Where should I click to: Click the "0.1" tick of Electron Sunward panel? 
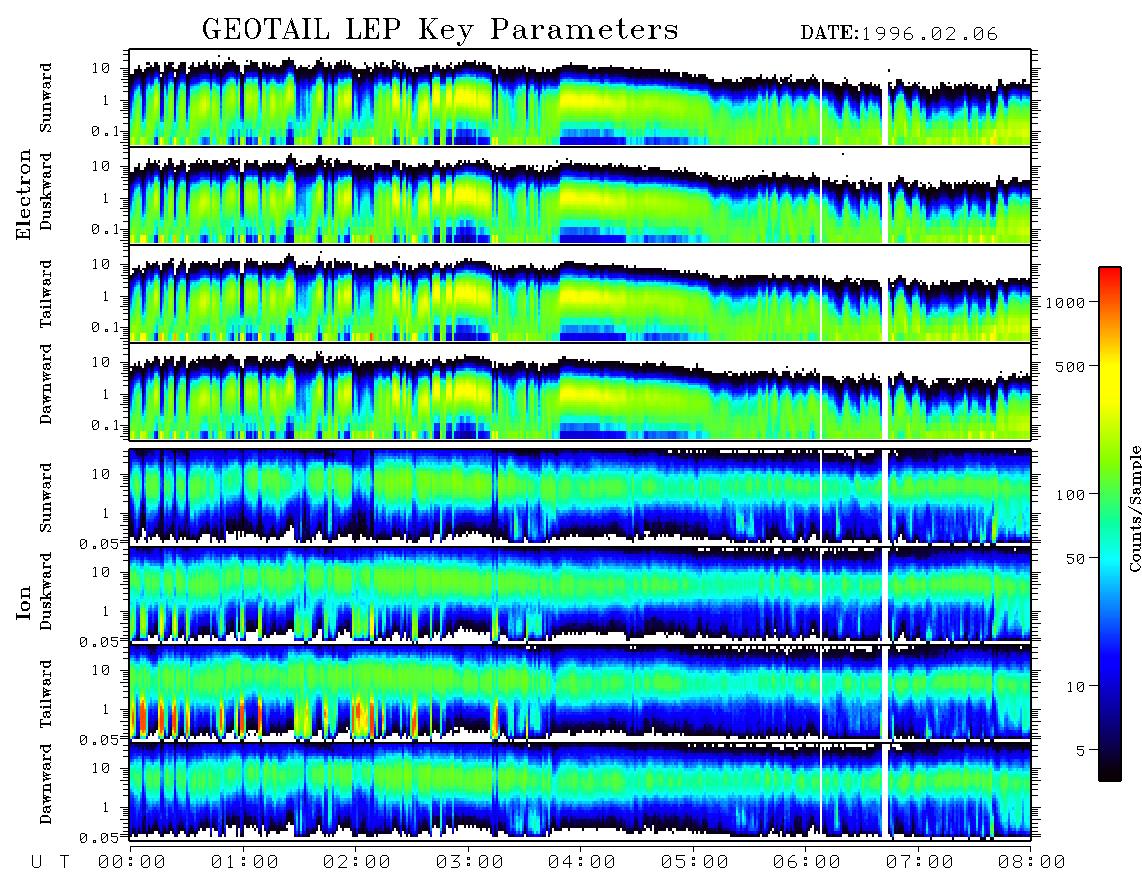pyautogui.click(x=106, y=131)
